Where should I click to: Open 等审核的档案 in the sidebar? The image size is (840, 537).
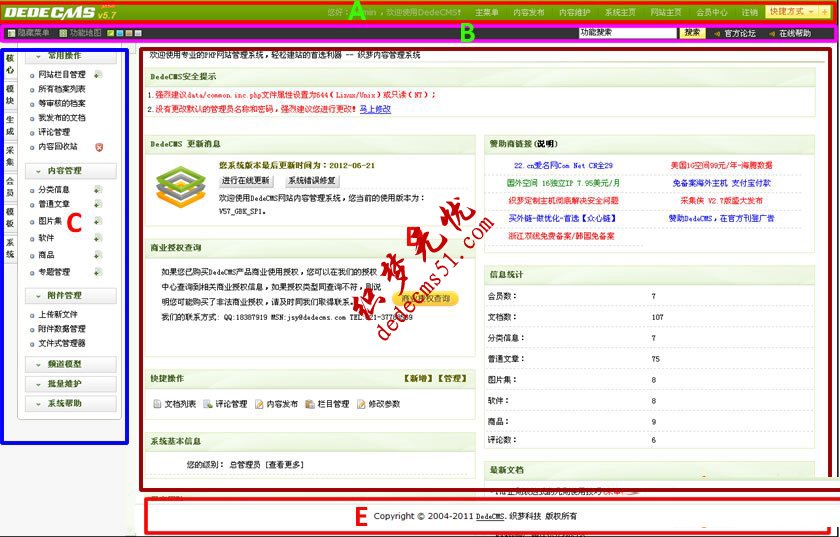click(x=62, y=103)
